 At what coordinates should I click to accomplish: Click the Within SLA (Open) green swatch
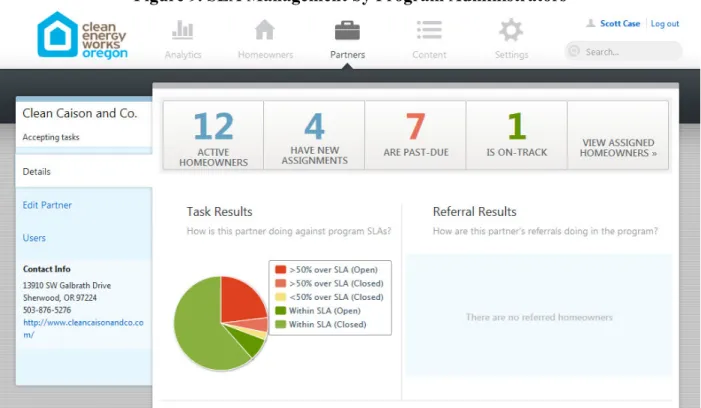pos(280,311)
